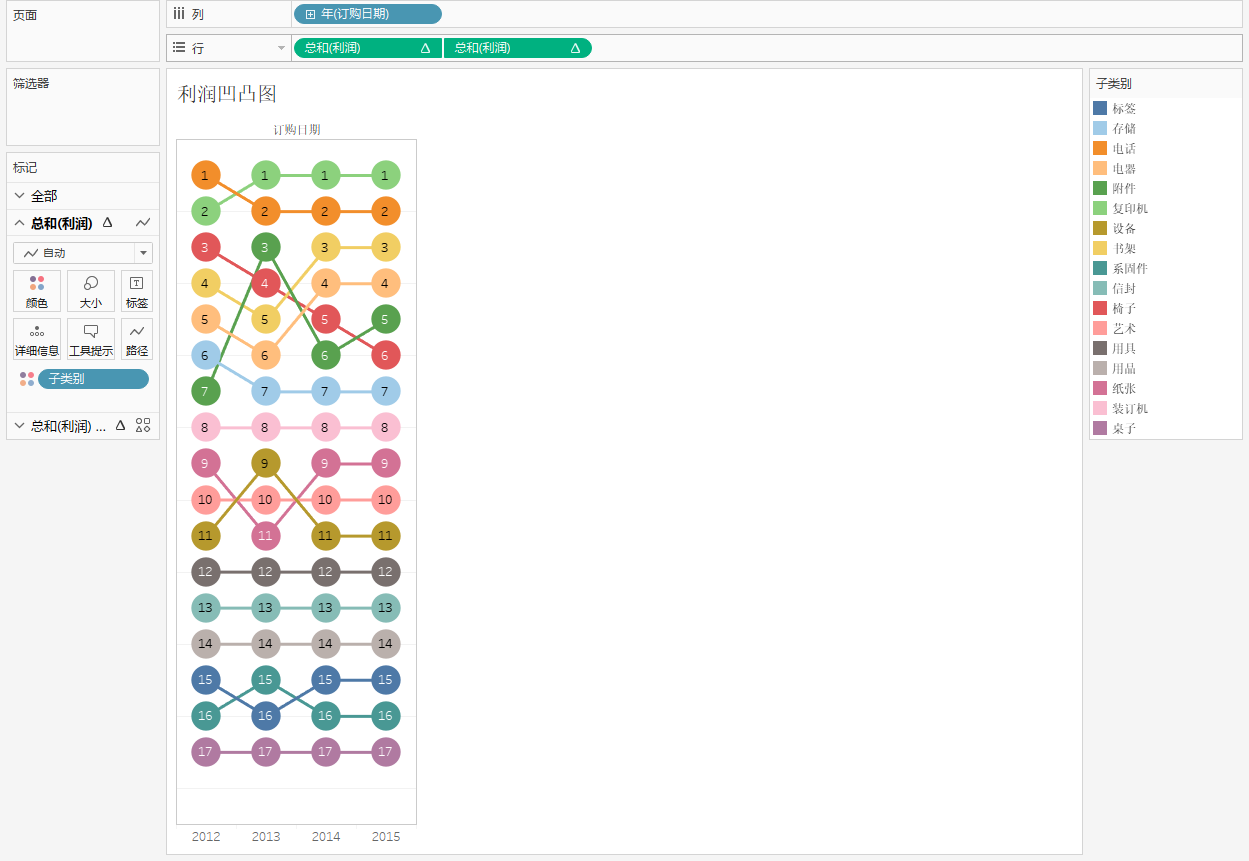
Task: Click the 标记 marks card title
Action: coord(25,168)
